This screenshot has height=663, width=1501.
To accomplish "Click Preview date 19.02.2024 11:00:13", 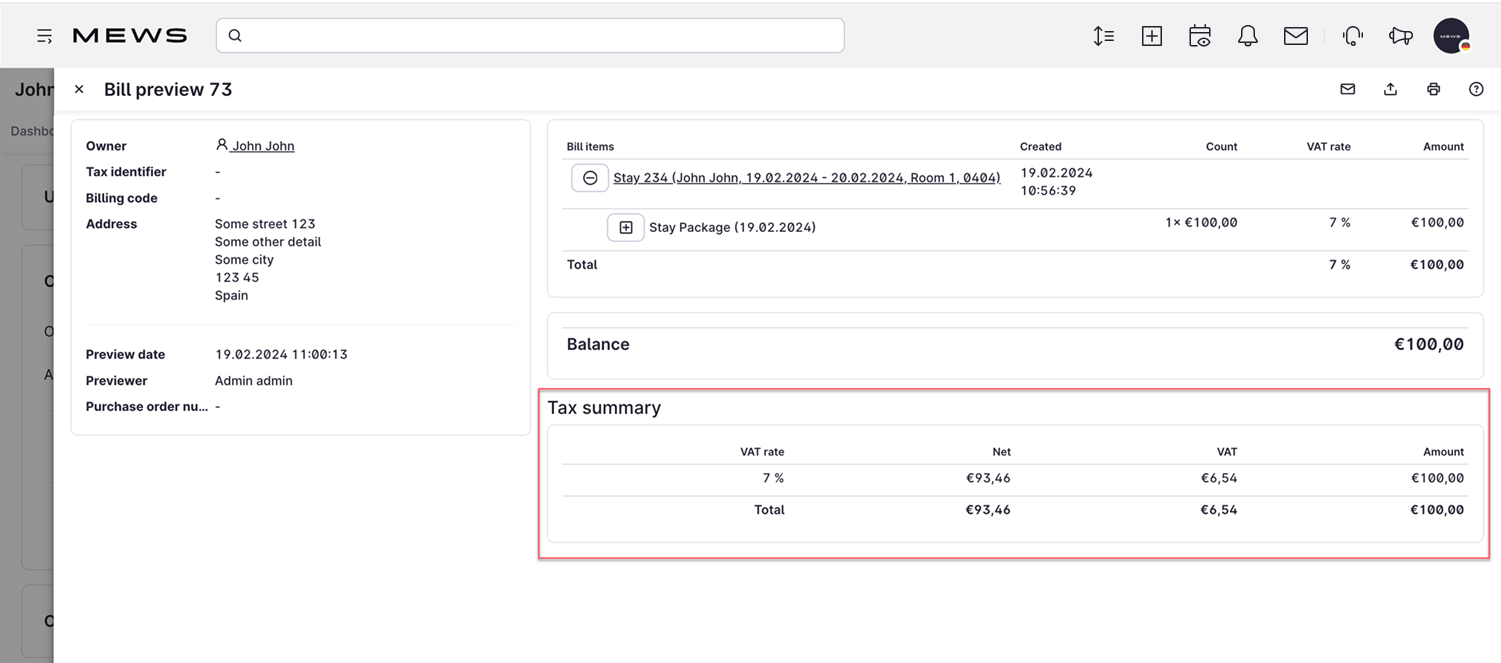I will pyautogui.click(x=282, y=355).
